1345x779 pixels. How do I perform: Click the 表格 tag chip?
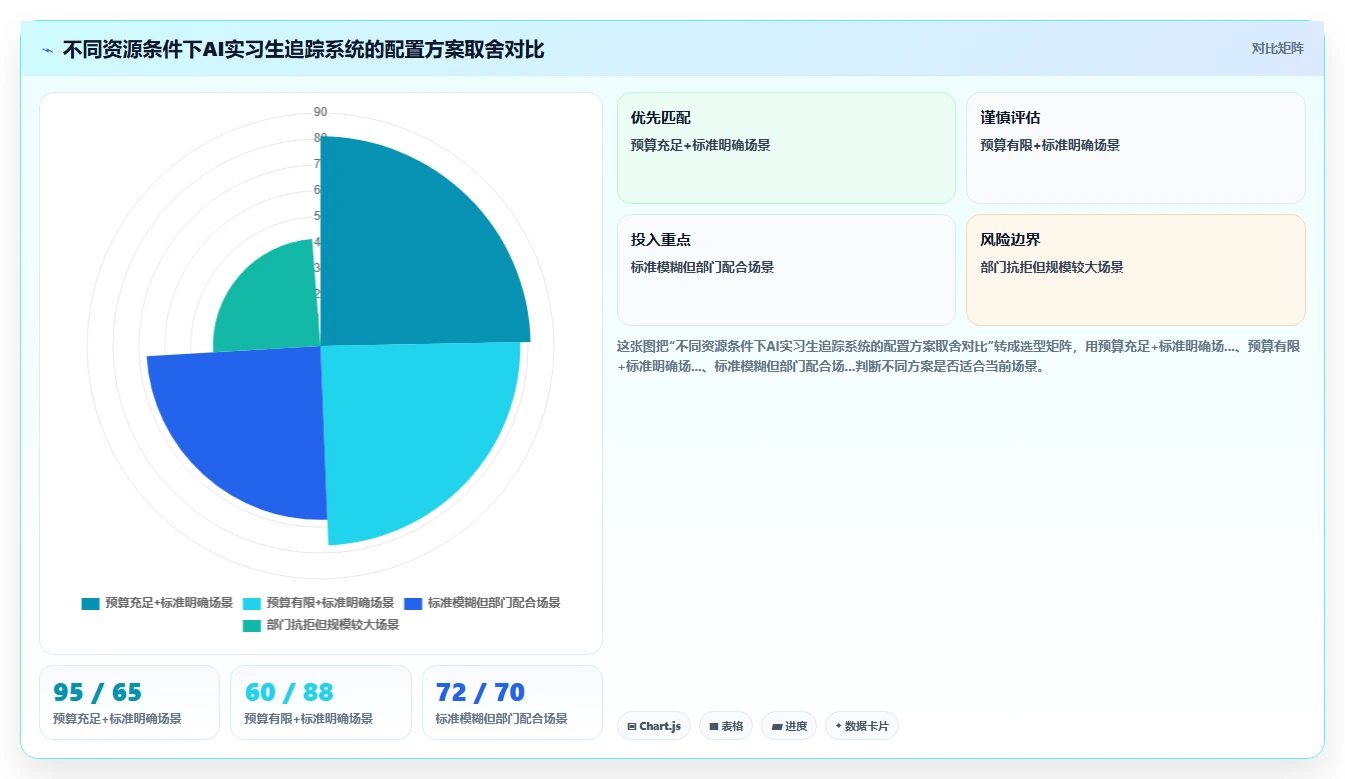pyautogui.click(x=726, y=726)
